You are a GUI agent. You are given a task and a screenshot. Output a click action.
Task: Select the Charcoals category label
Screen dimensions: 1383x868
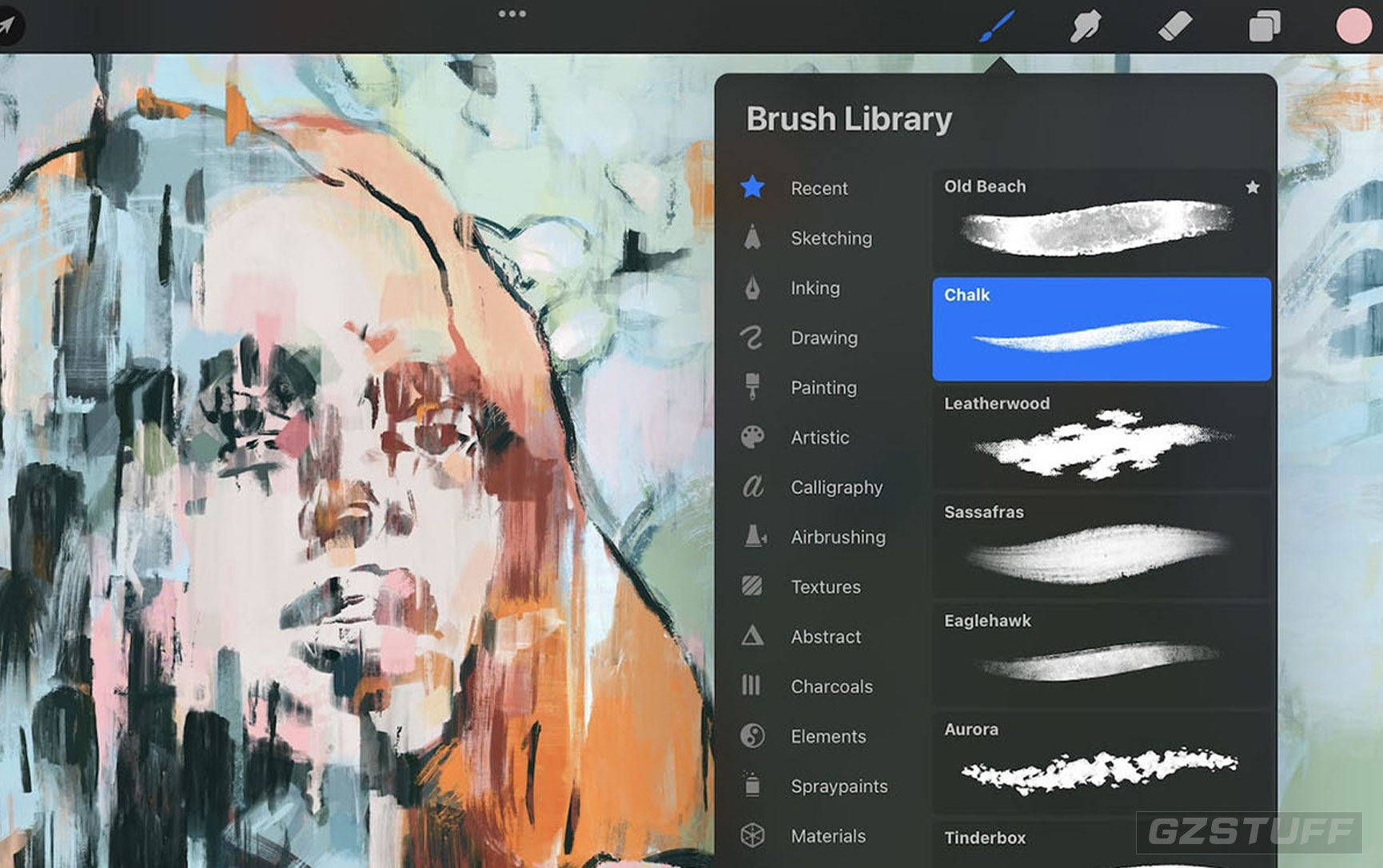pyautogui.click(x=832, y=687)
